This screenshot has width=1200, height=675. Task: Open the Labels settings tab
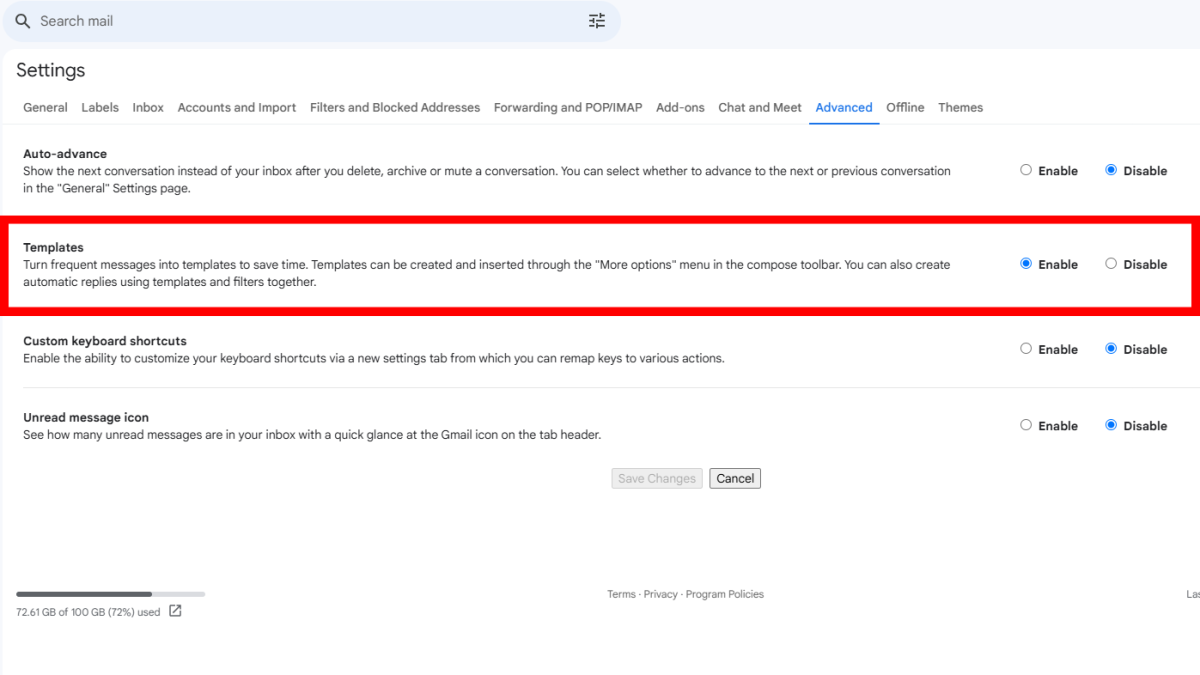tap(99, 107)
